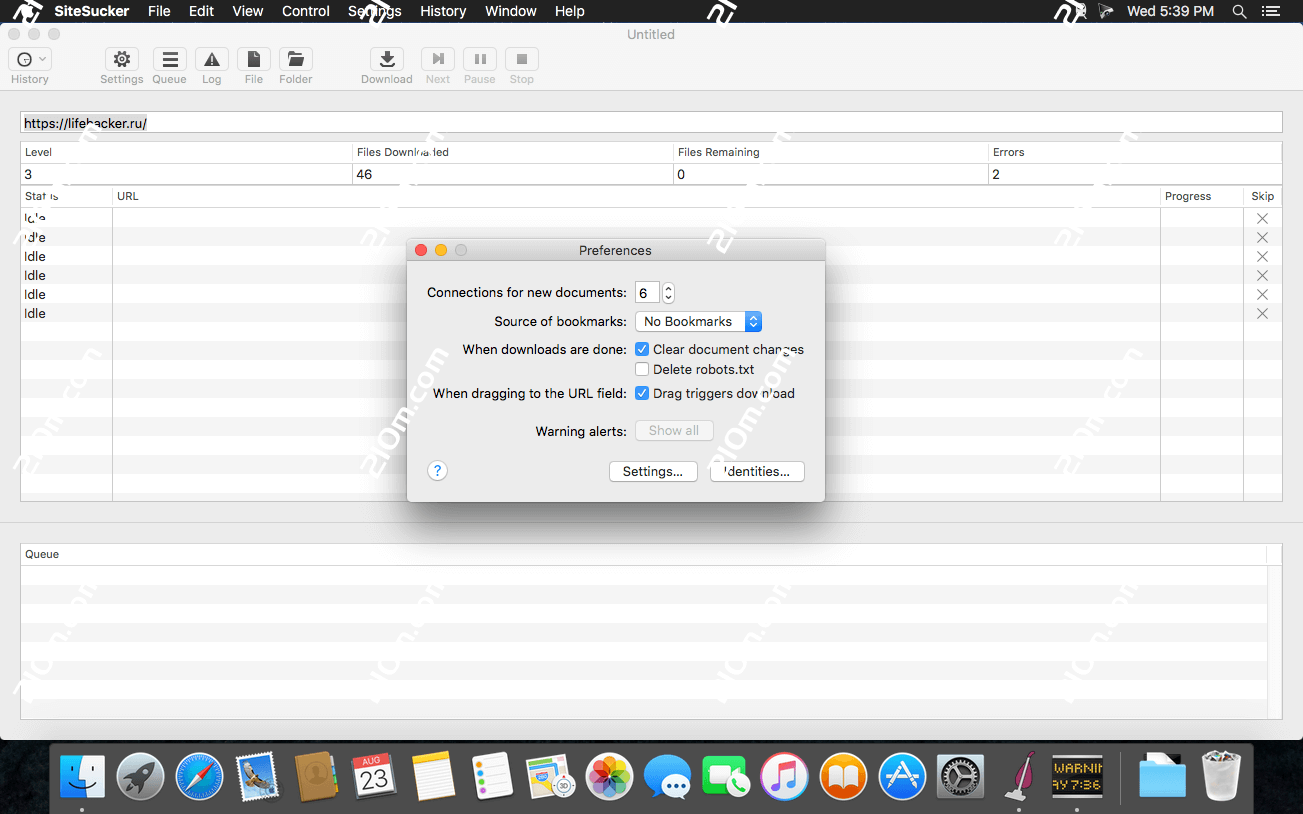Open System Preferences gear in Dock

[x=961, y=776]
